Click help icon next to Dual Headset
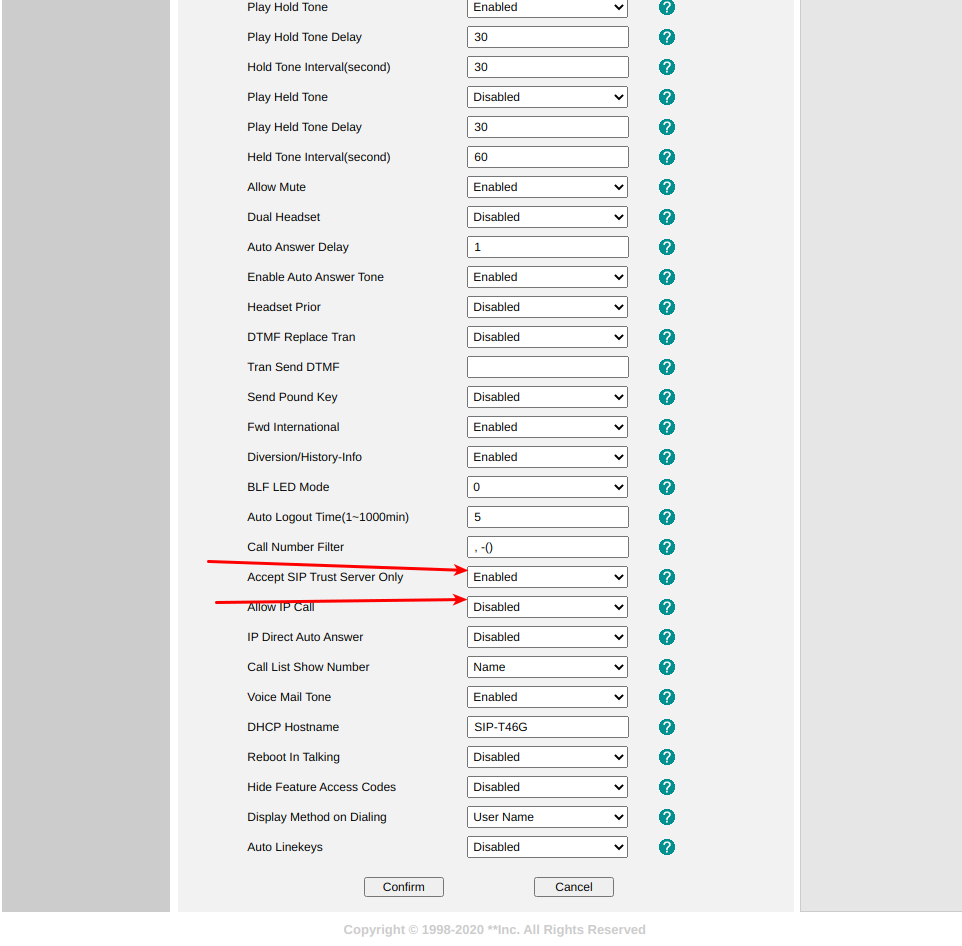Image resolution: width=962 pixels, height=946 pixels. coord(667,217)
